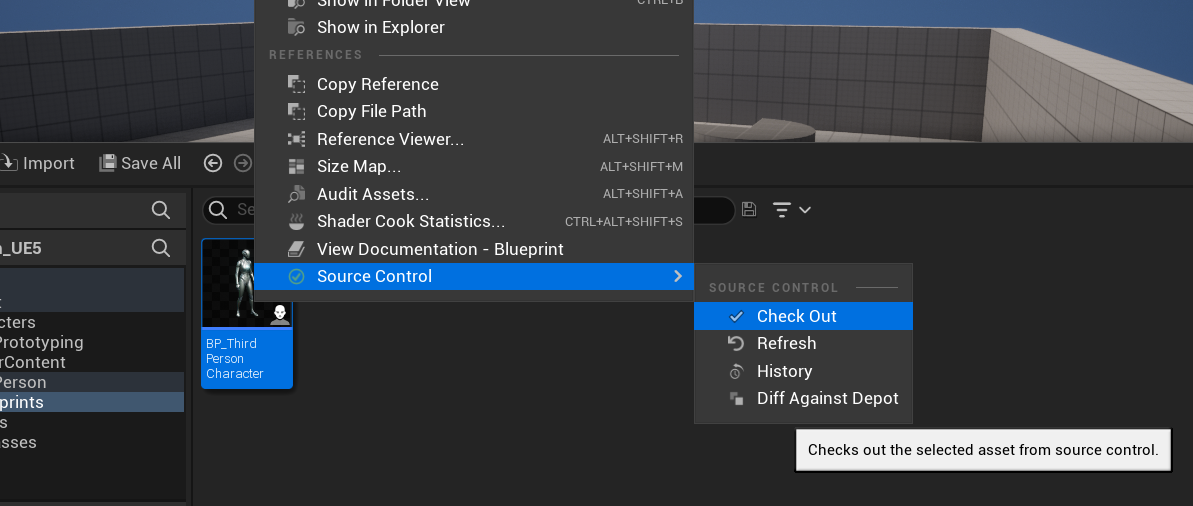Screen dimensions: 1193x506
Task: Choose Copy Reference from the context menu
Action: 377,84
